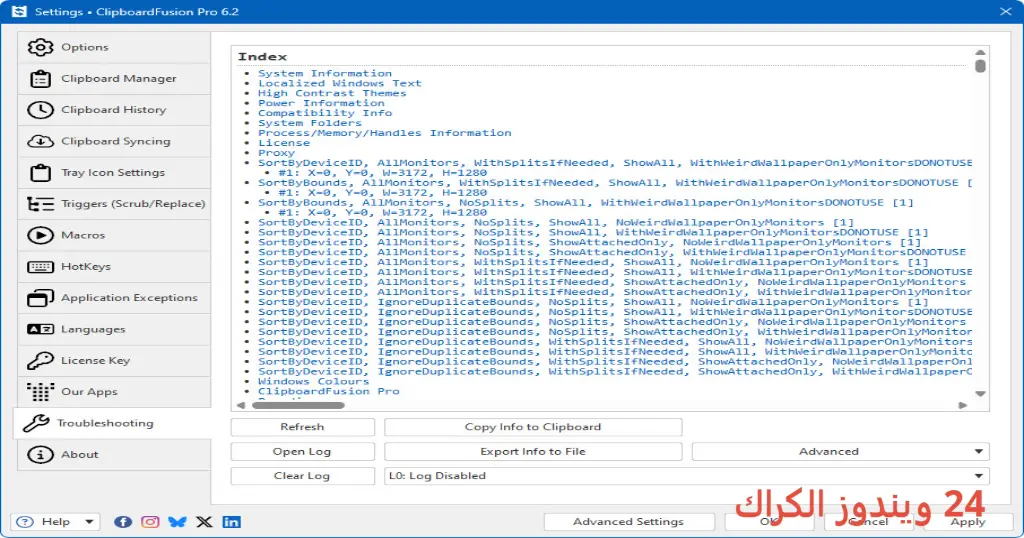Click the scroll up arrow

coord(980,52)
